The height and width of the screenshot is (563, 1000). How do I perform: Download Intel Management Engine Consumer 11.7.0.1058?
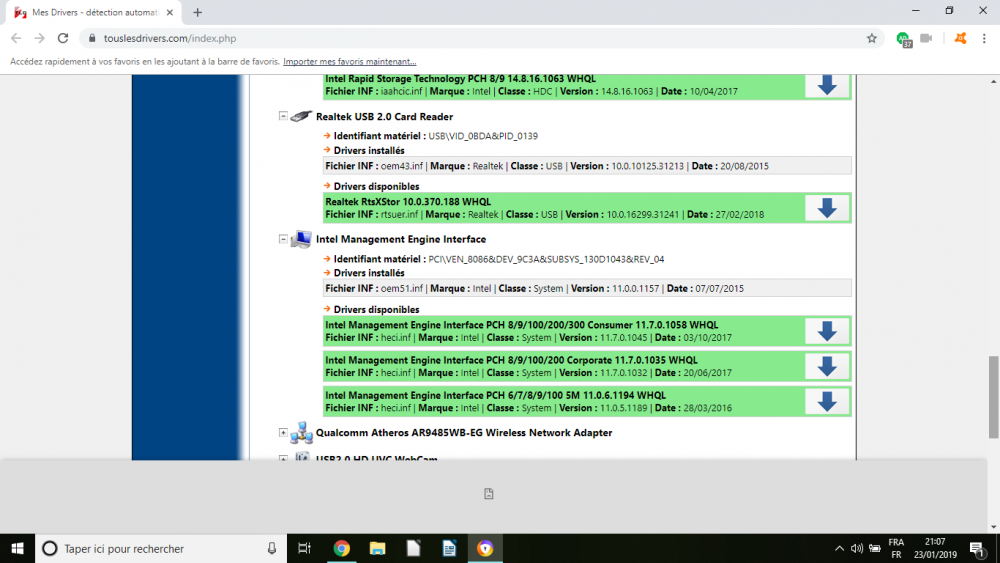827,331
